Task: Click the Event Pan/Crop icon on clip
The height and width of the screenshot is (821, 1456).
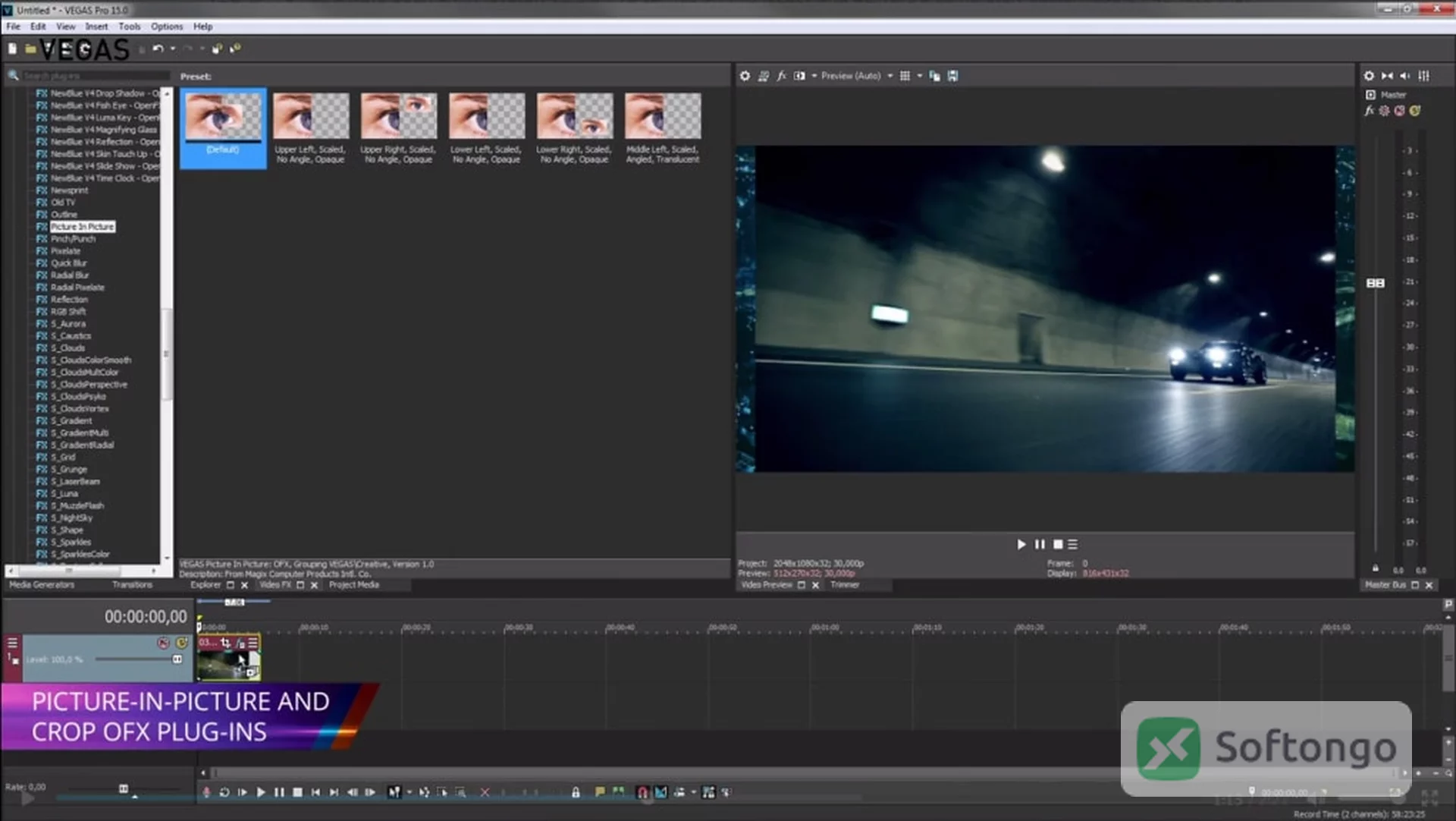Action: tap(225, 643)
